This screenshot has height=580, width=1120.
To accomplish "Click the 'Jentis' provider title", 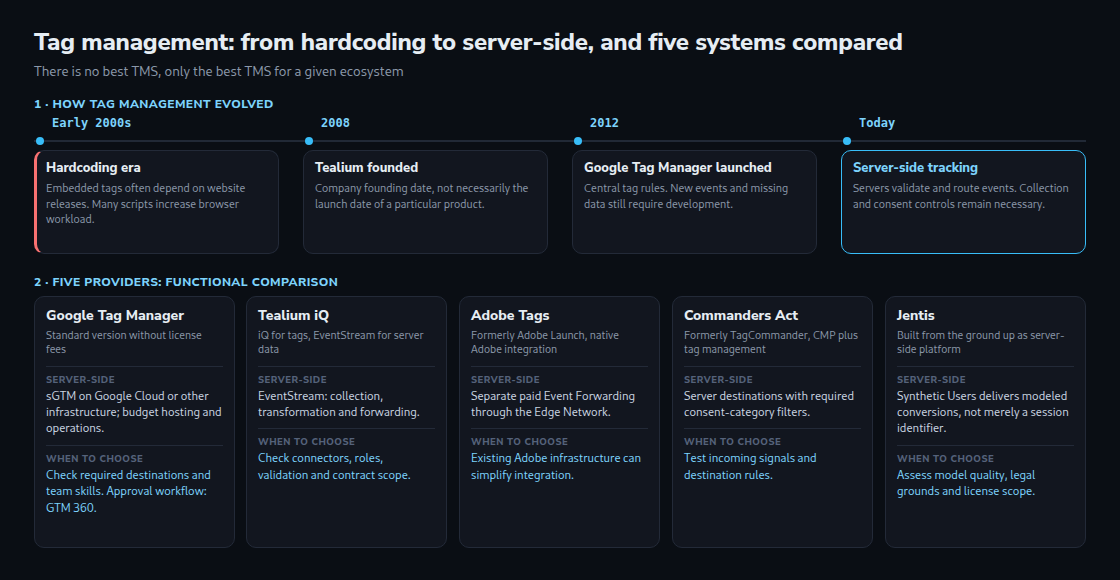I will point(916,315).
